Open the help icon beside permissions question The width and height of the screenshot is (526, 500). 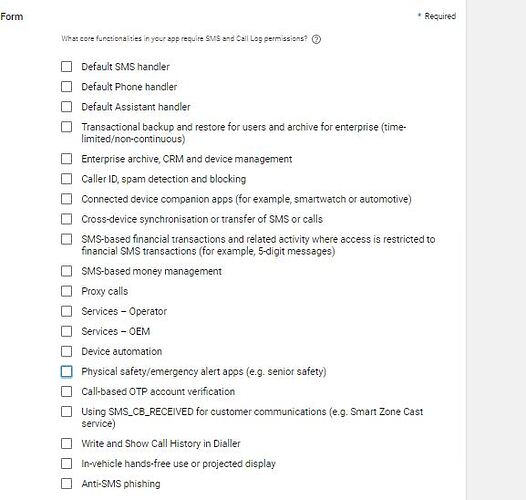(x=316, y=39)
